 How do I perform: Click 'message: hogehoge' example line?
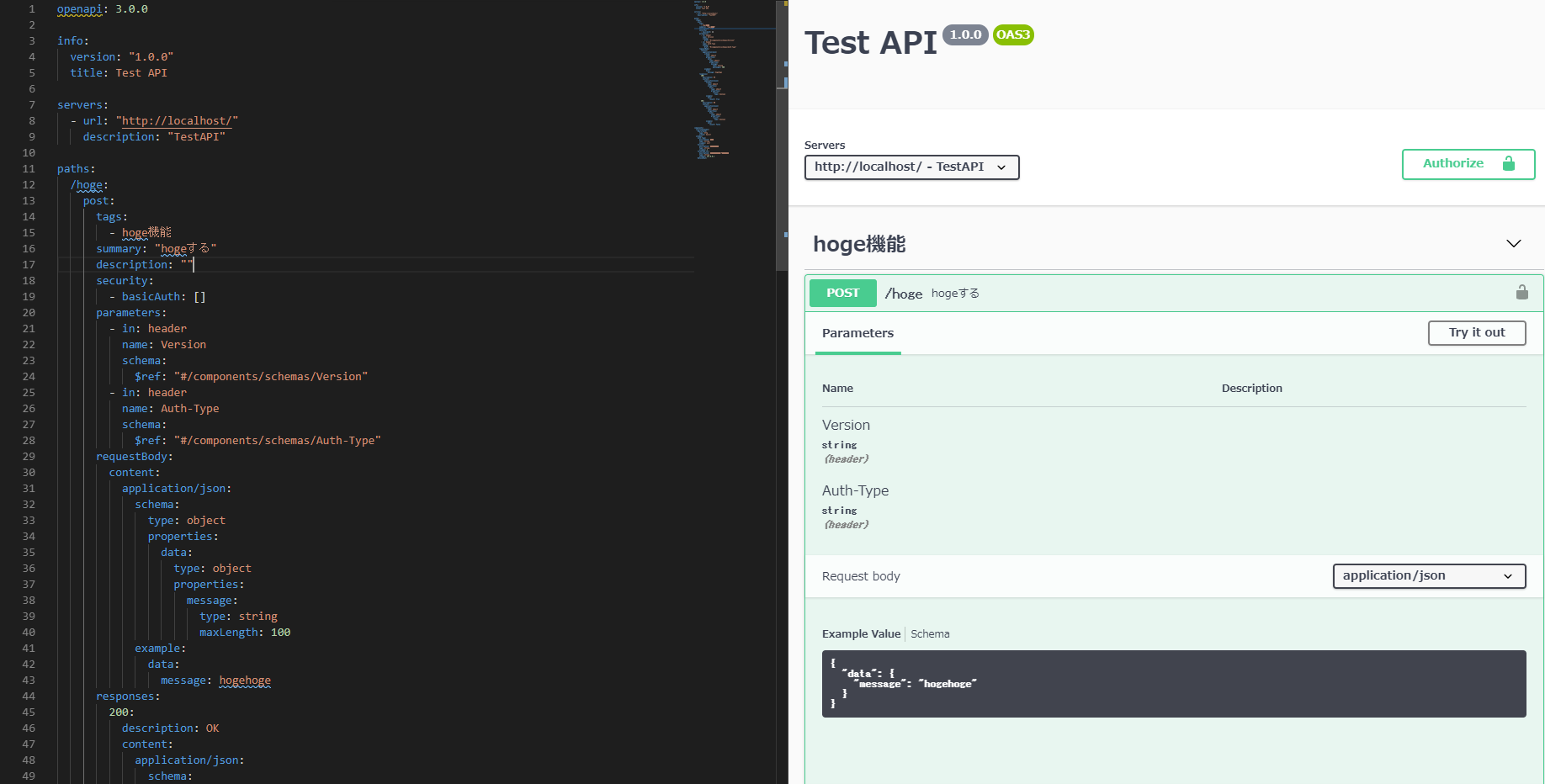pos(215,681)
